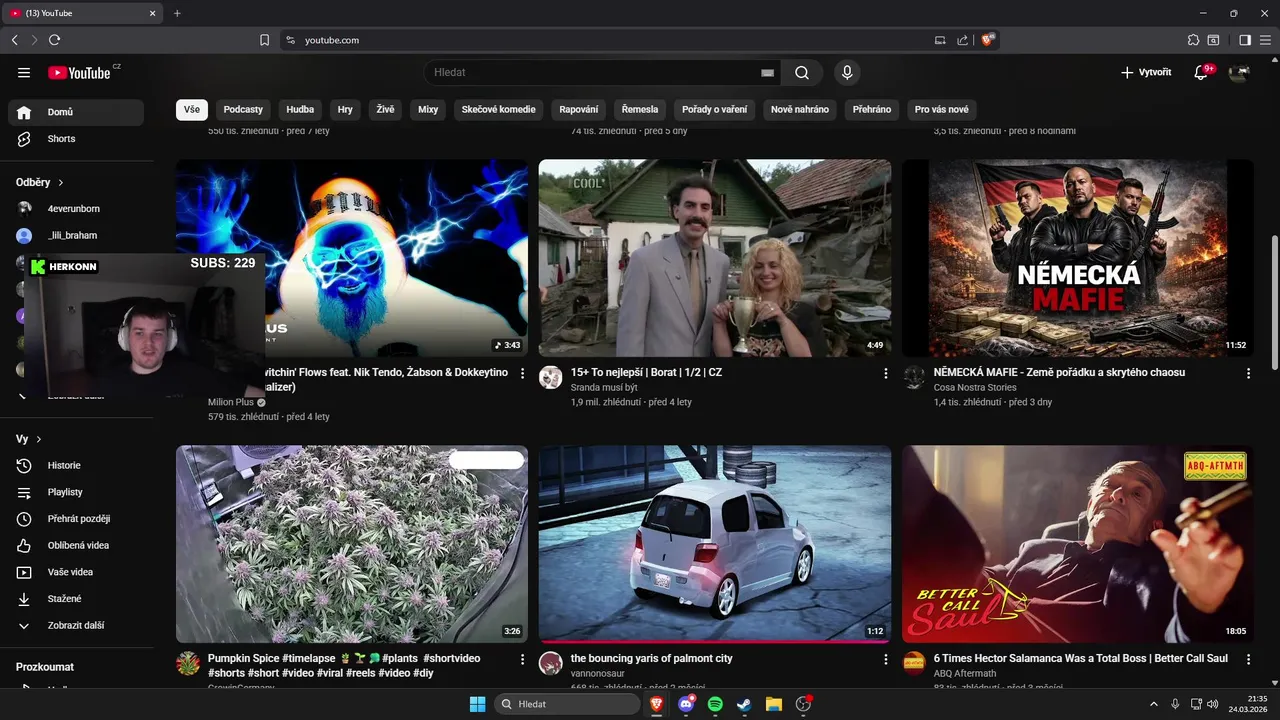The image size is (1280, 720).
Task: Select the Hudba filter chip
Action: [x=300, y=109]
